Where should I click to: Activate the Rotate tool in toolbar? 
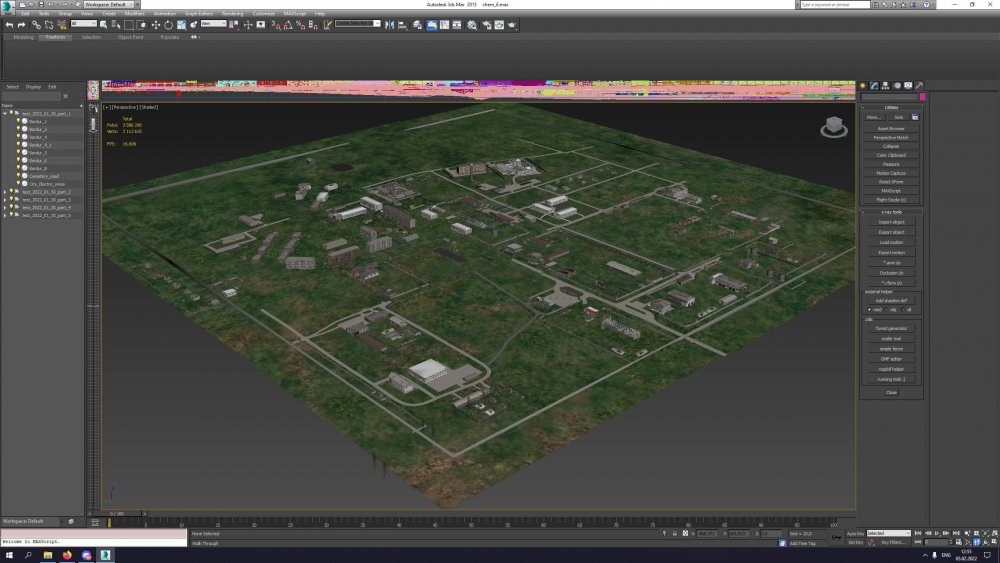coord(167,24)
